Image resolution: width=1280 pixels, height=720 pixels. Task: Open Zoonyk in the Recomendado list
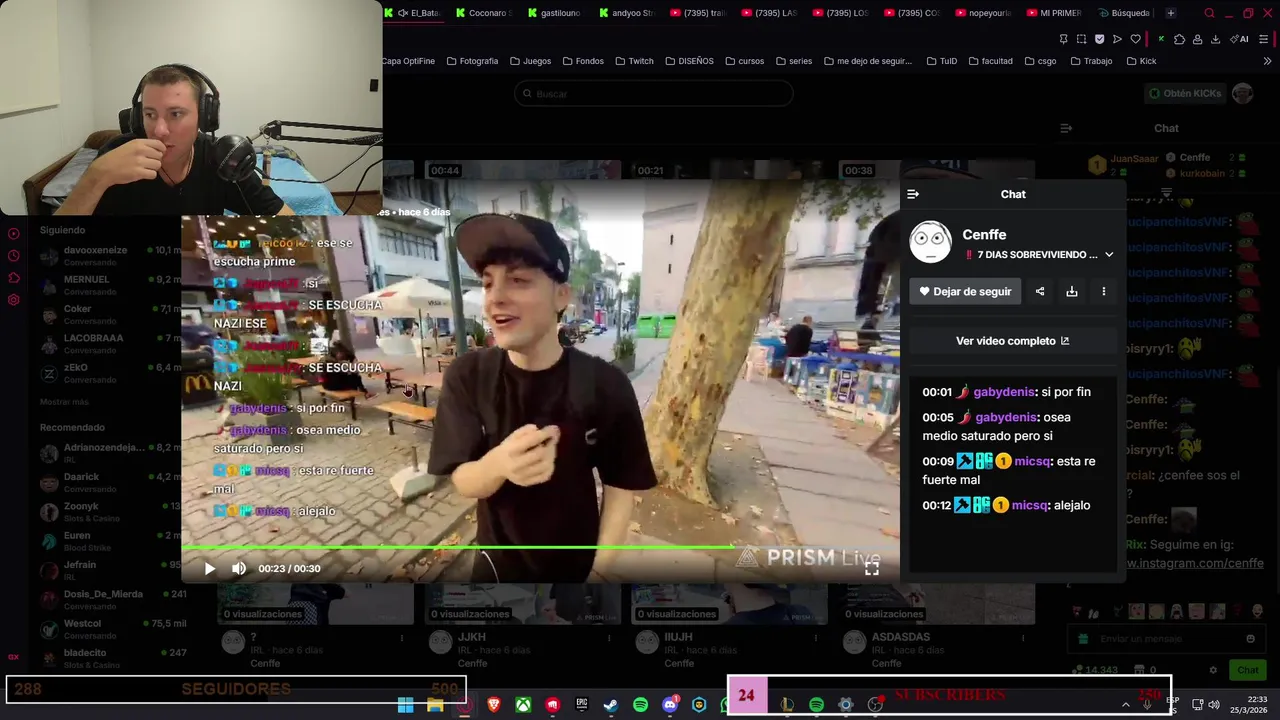point(110,511)
